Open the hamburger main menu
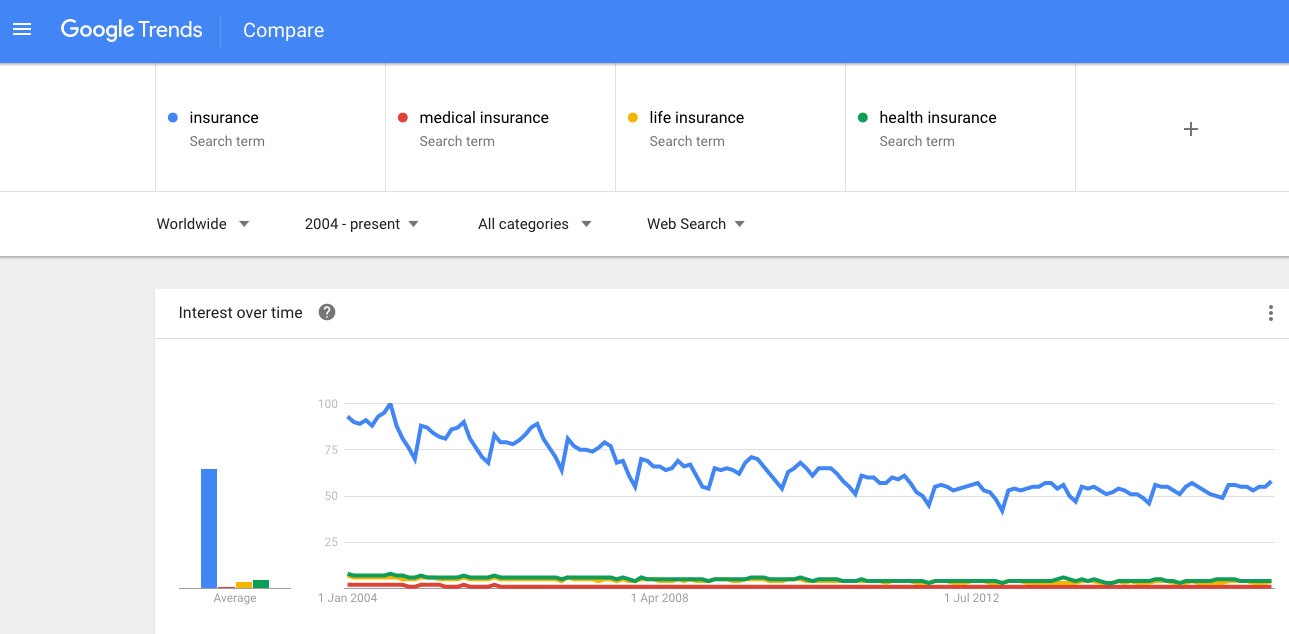The width and height of the screenshot is (1289, 634). 22,30
